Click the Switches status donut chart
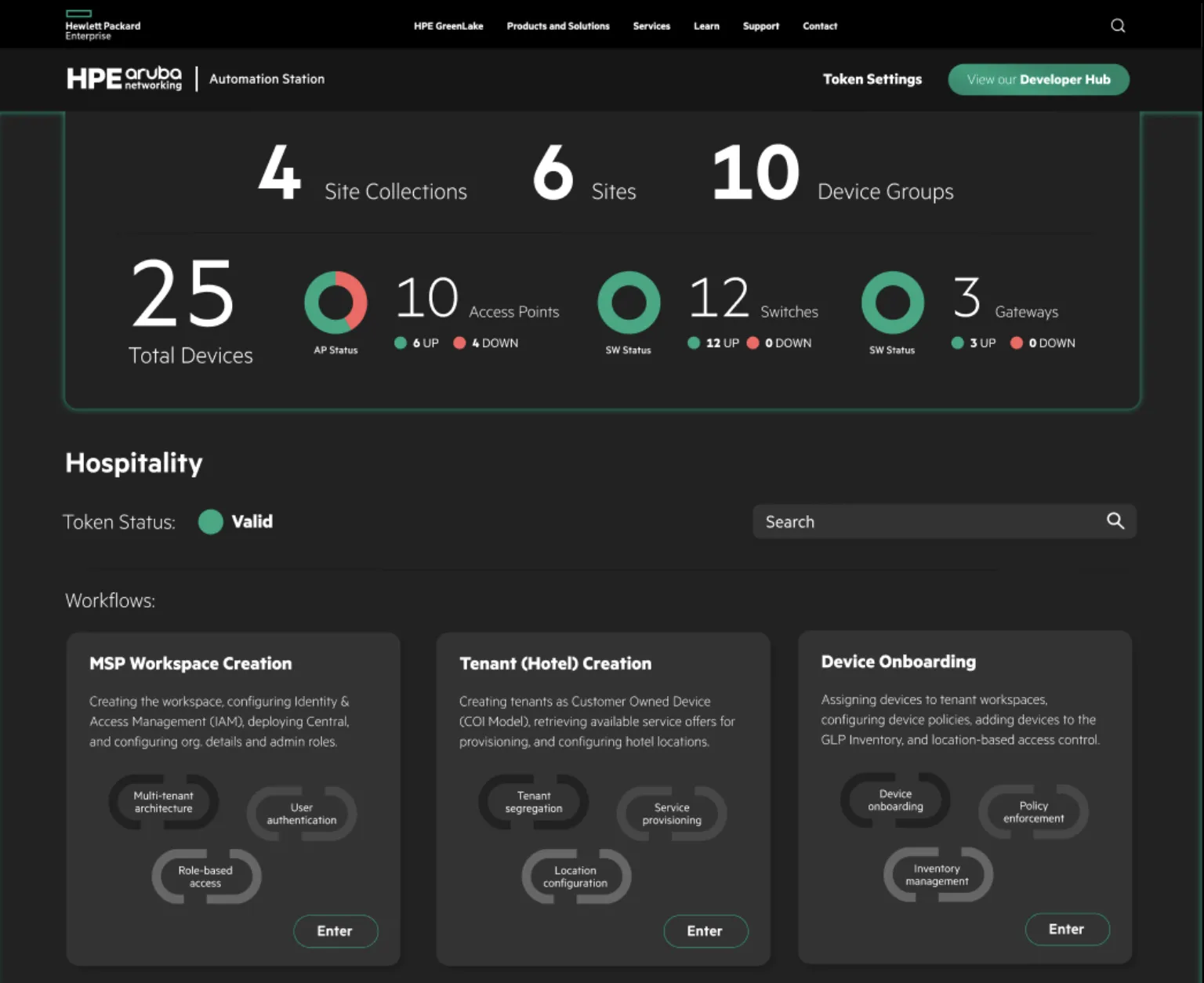This screenshot has width=1204, height=983. (629, 303)
